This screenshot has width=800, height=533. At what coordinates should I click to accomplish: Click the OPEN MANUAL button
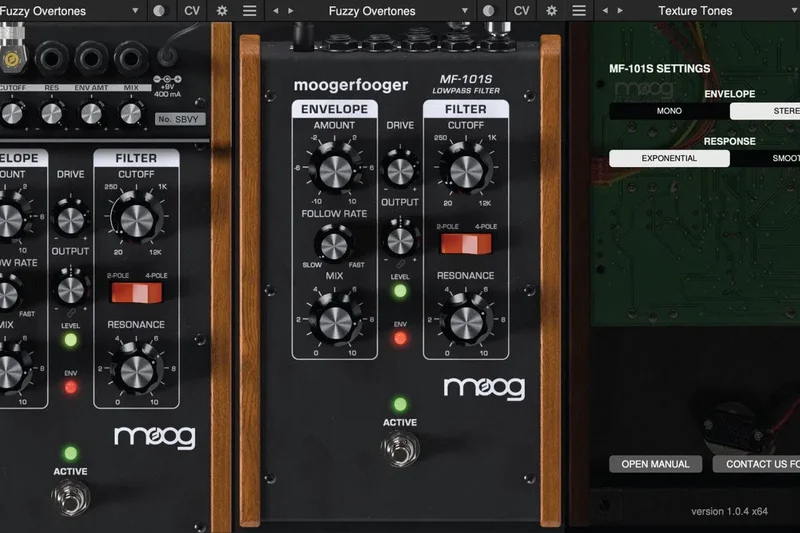pos(656,464)
